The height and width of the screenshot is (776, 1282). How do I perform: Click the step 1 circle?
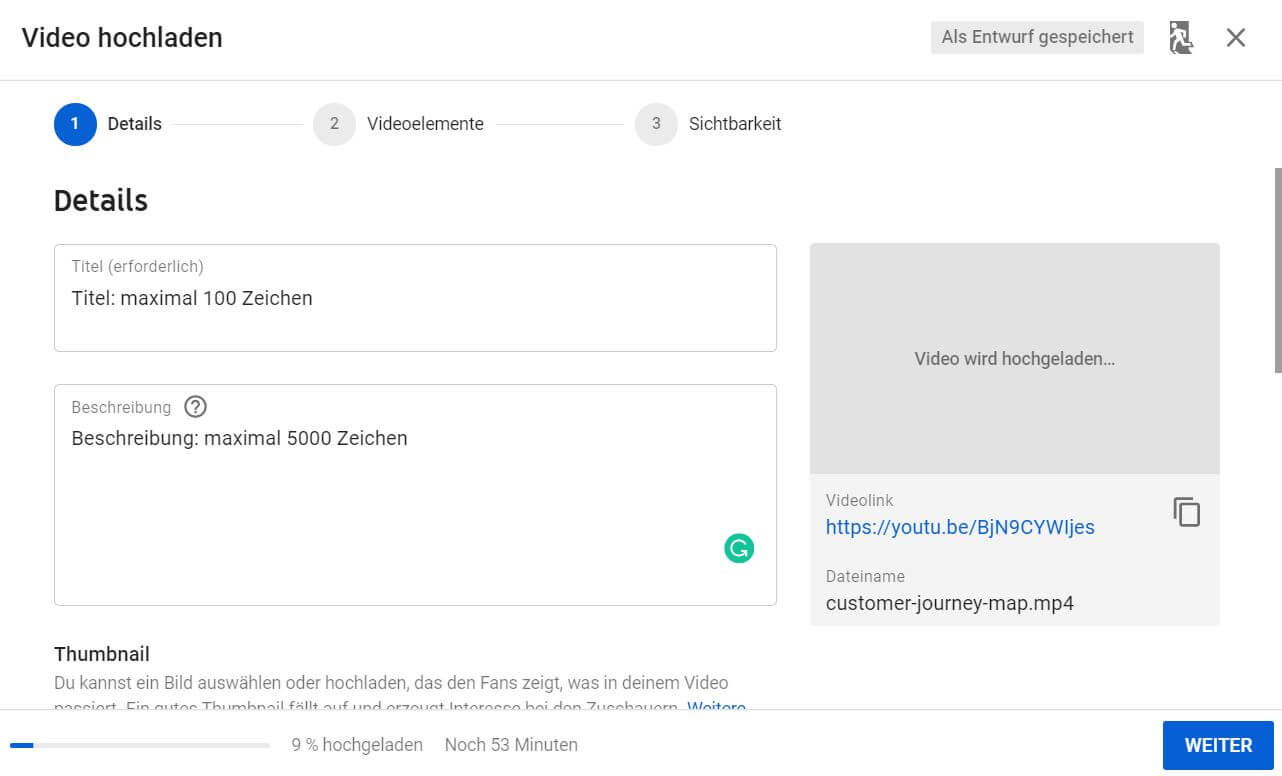[75, 124]
